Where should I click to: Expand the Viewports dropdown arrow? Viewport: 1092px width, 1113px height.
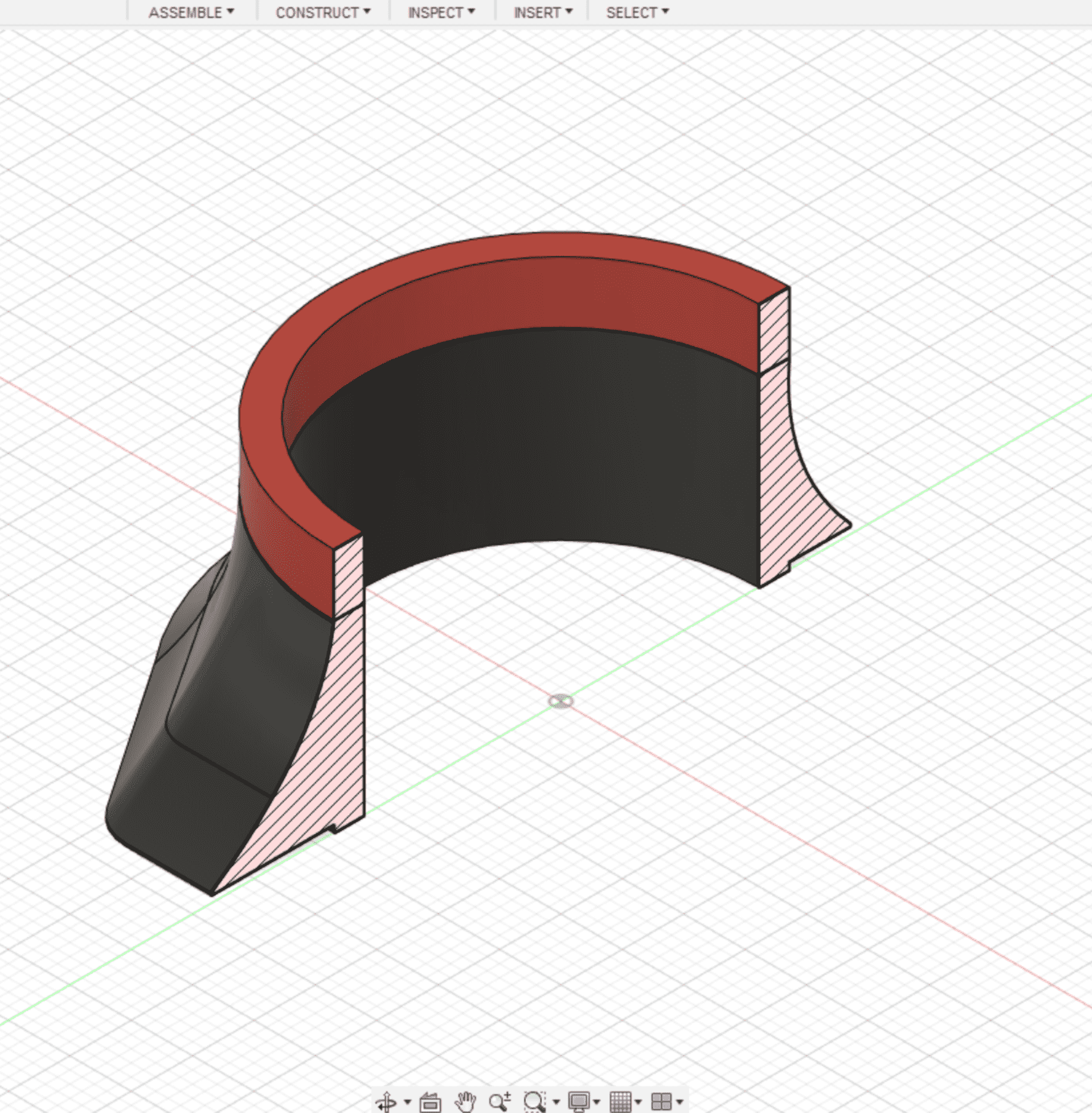pos(680,1102)
